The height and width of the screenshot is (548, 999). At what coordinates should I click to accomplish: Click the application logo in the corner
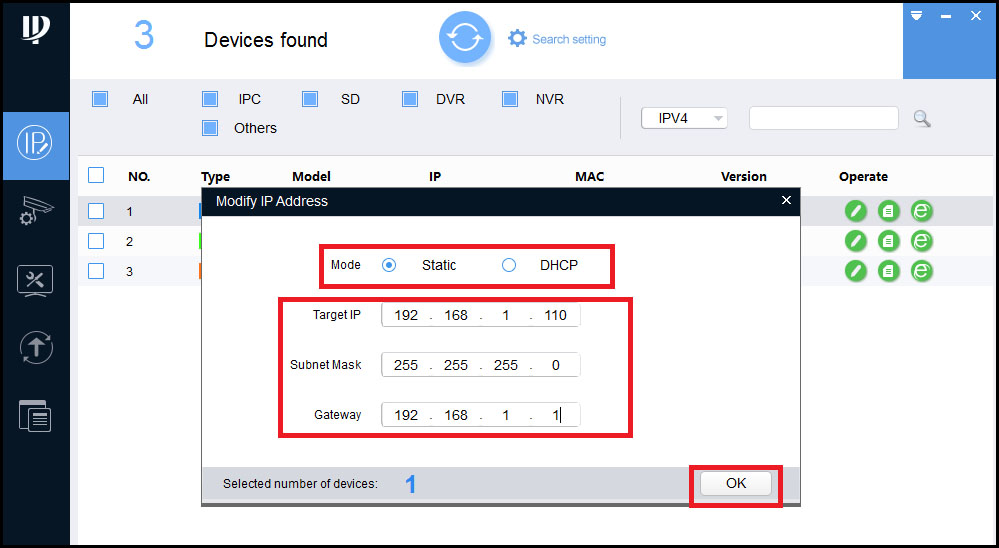[x=36, y=29]
